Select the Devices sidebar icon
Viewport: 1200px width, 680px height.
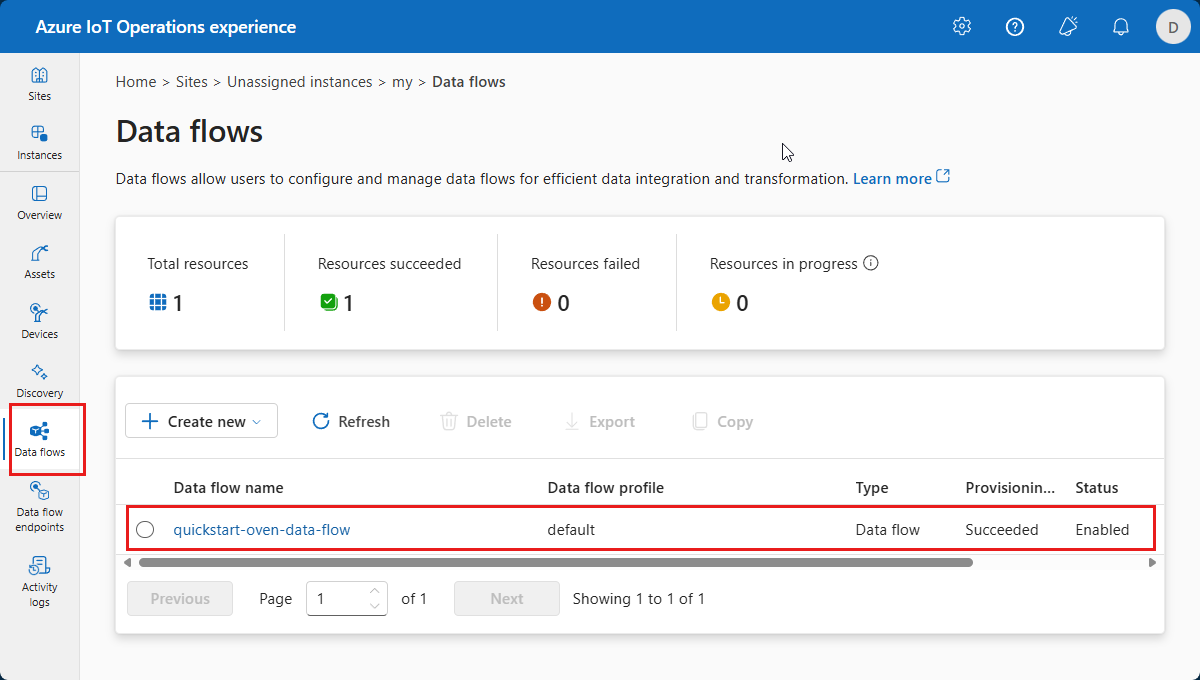39,320
